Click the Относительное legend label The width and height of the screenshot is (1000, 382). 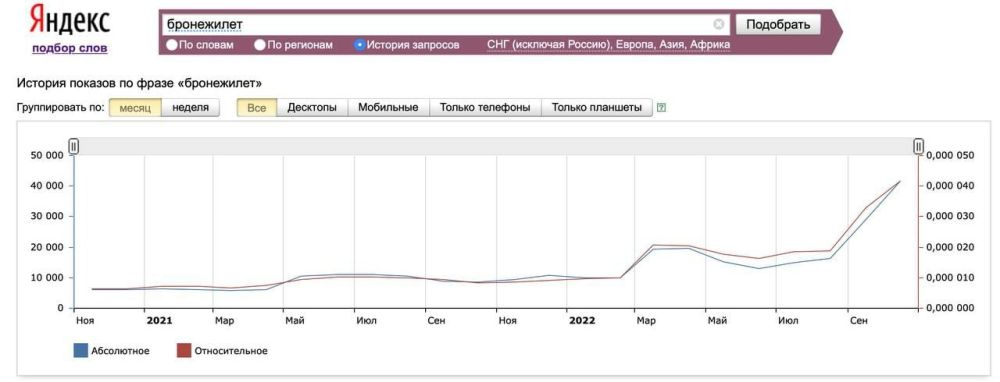(x=231, y=351)
